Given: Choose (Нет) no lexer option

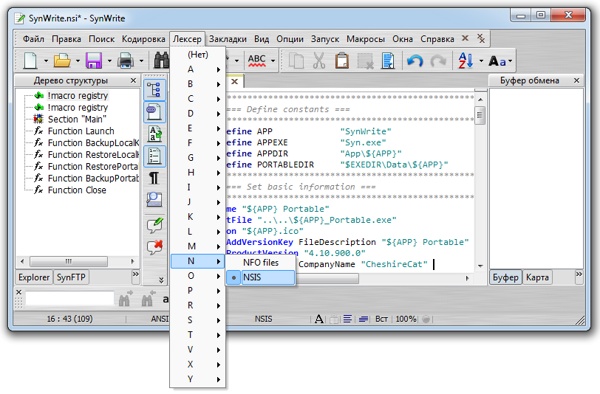Looking at the screenshot, I should 198,54.
